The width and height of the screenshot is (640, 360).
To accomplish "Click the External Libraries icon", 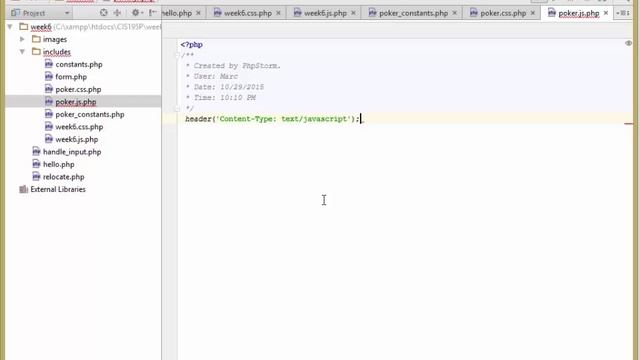I will [24, 189].
